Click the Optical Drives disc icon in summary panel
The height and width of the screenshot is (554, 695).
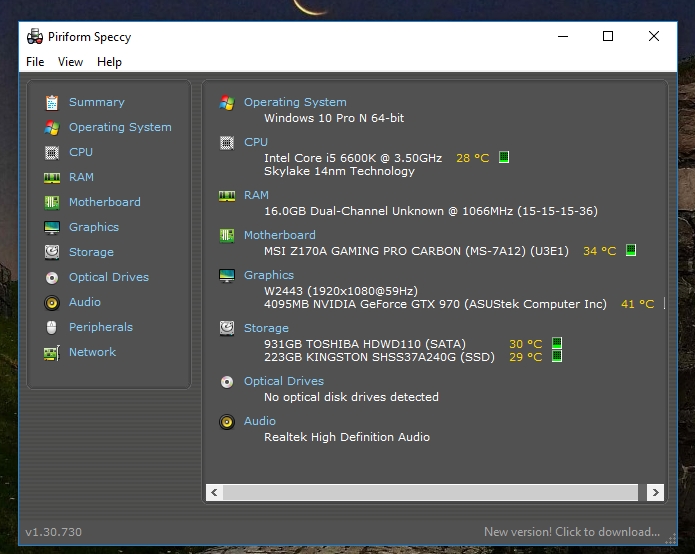coord(227,382)
